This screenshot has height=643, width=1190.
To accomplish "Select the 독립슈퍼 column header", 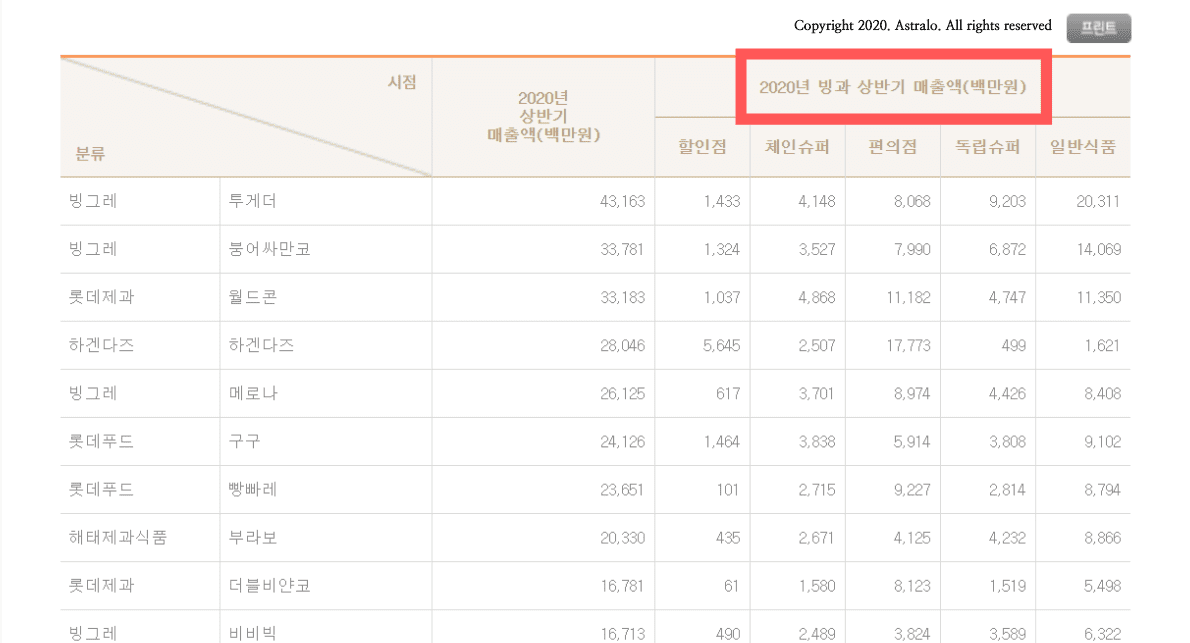I will pos(987,147).
